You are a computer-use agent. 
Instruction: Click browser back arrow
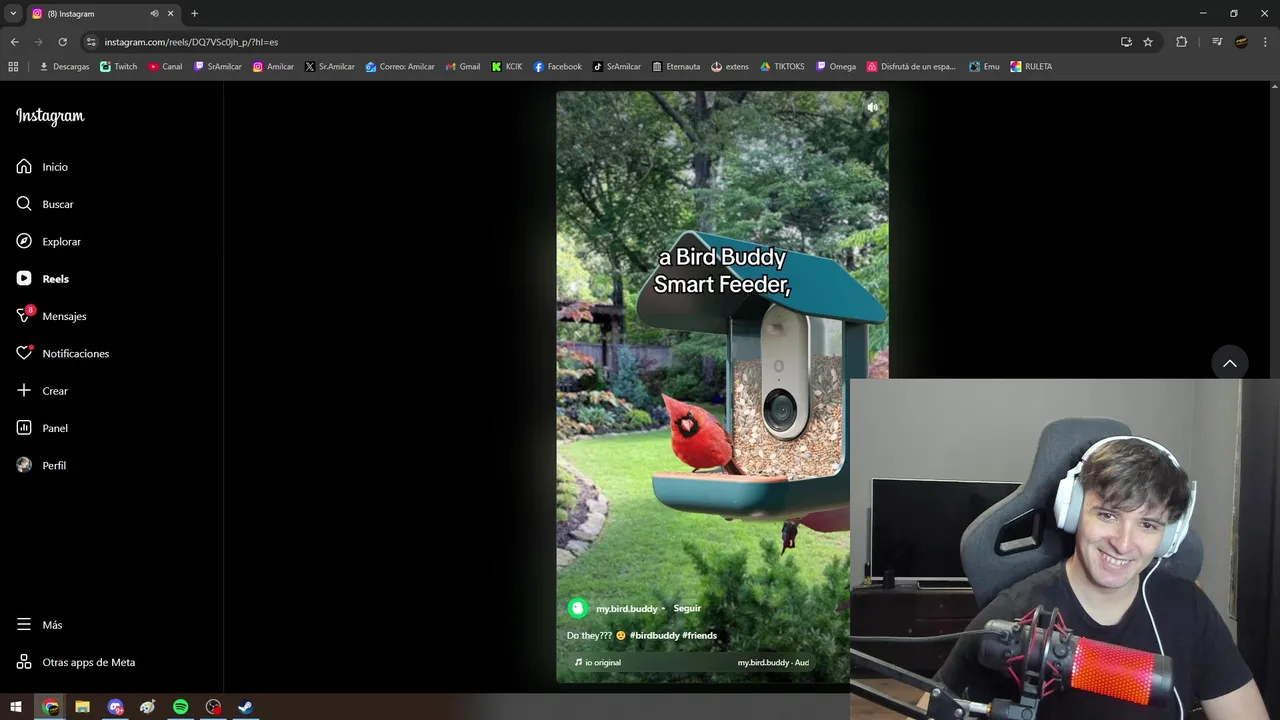pyautogui.click(x=14, y=42)
